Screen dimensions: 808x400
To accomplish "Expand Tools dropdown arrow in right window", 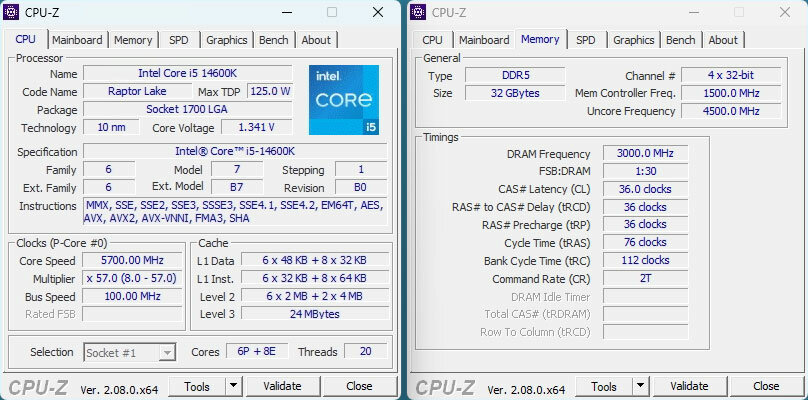I will click(x=640, y=386).
